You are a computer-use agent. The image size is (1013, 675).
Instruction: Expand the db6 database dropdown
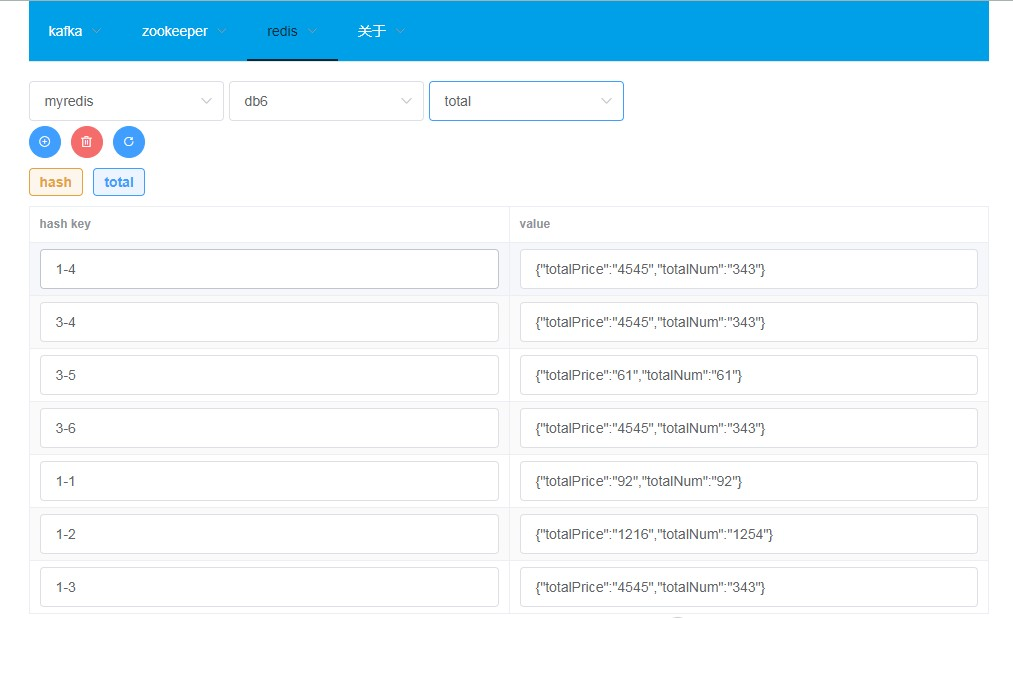(326, 101)
